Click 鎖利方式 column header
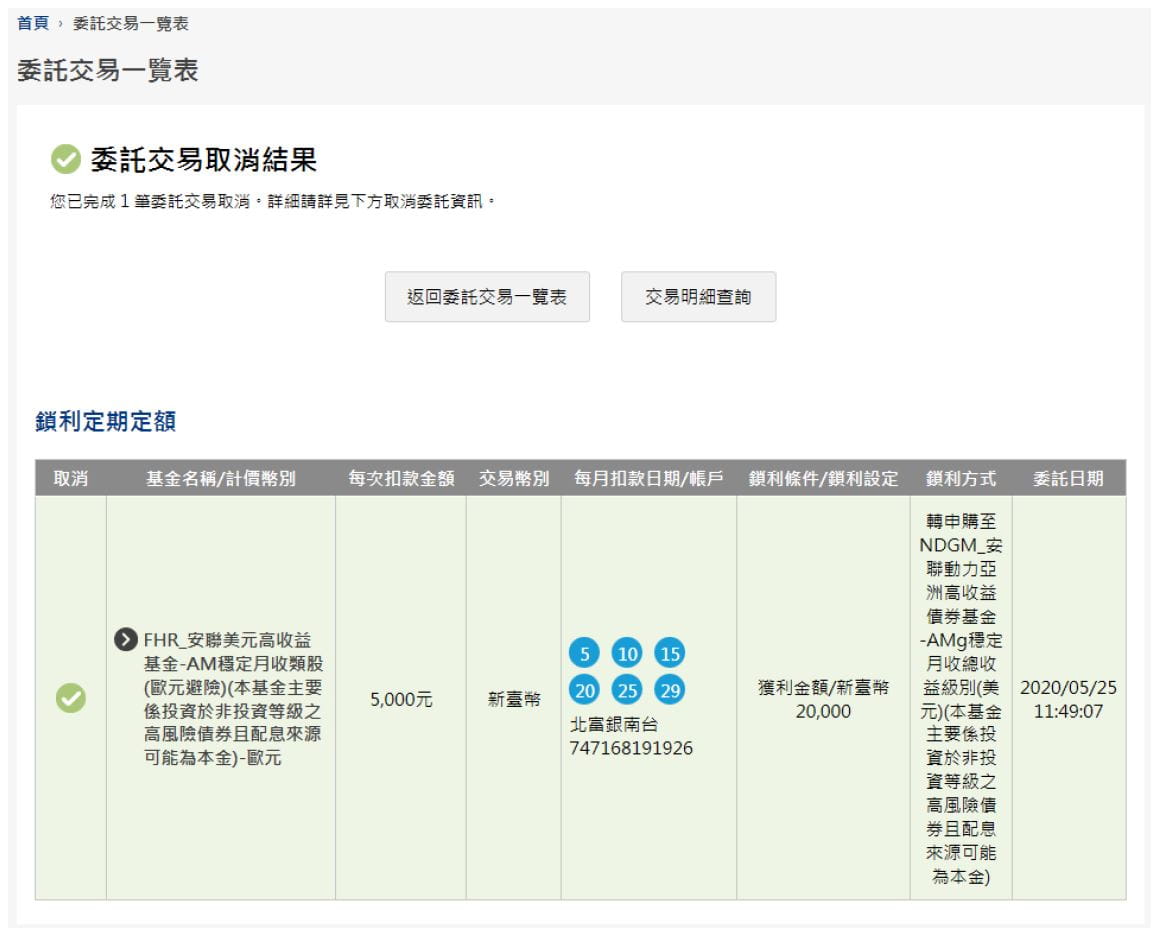 coord(961,478)
